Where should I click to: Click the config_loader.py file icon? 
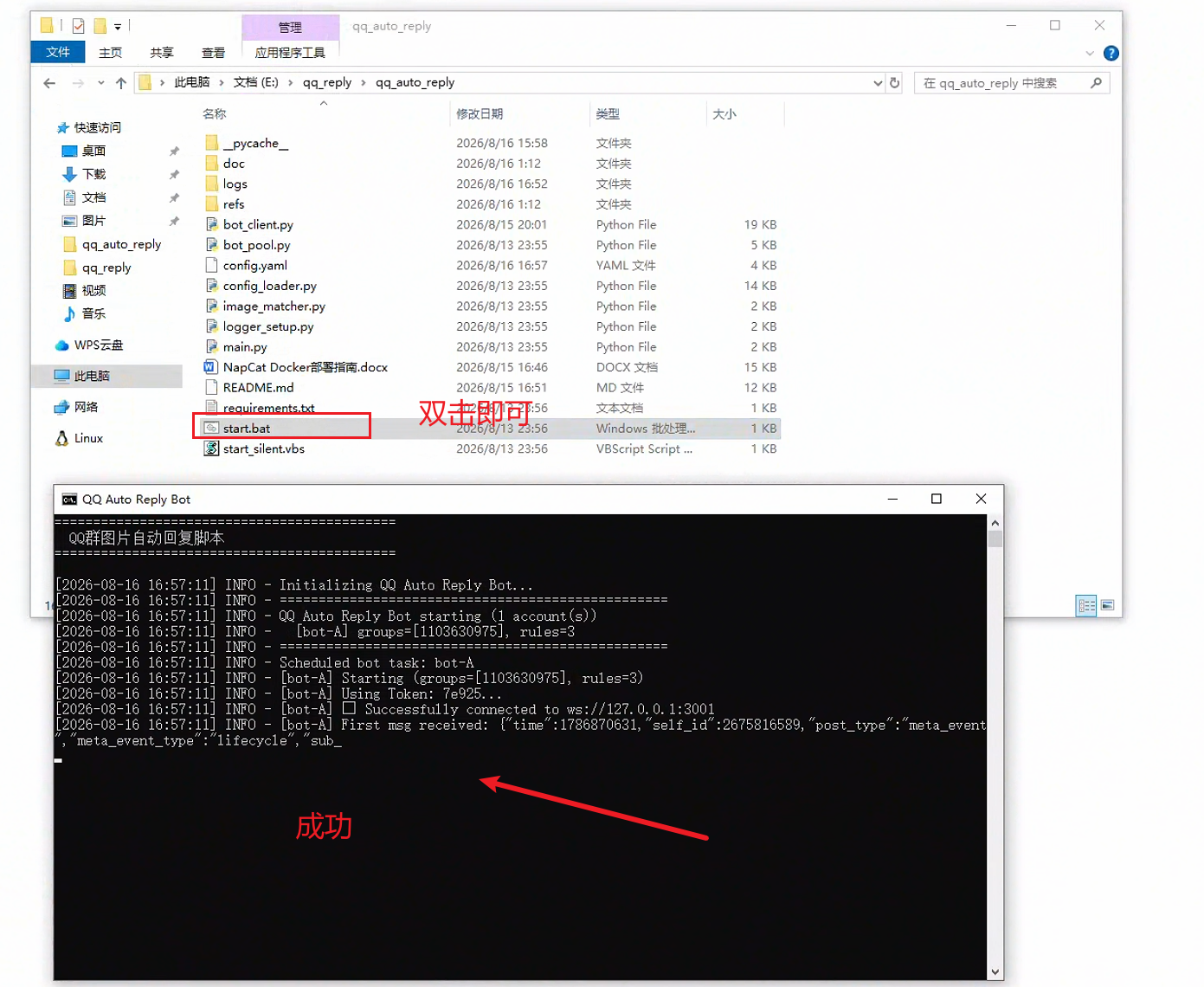click(x=211, y=286)
